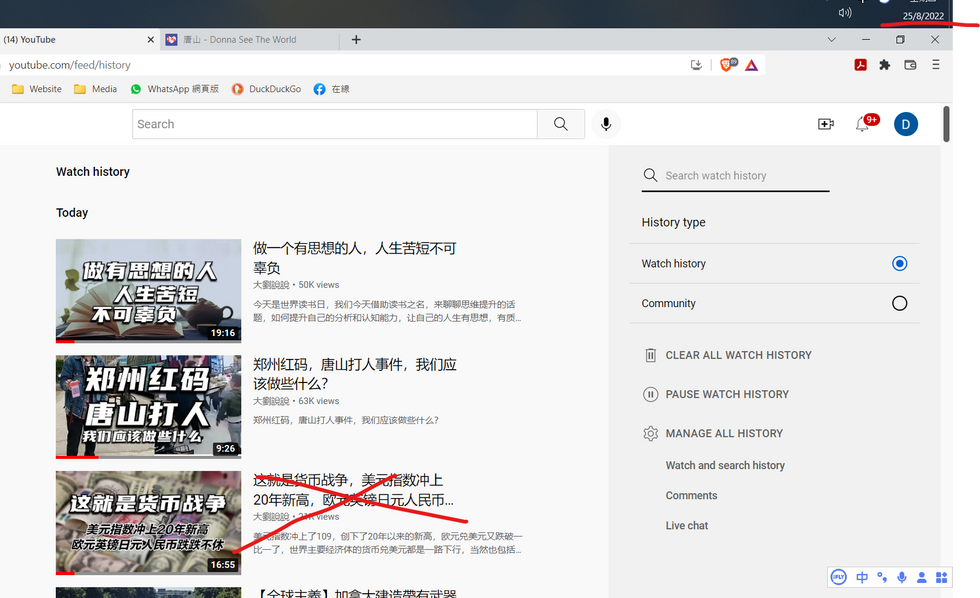Open the channel name under 50K views video
Image resolution: width=980 pixels, height=598 pixels.
tap(271, 285)
